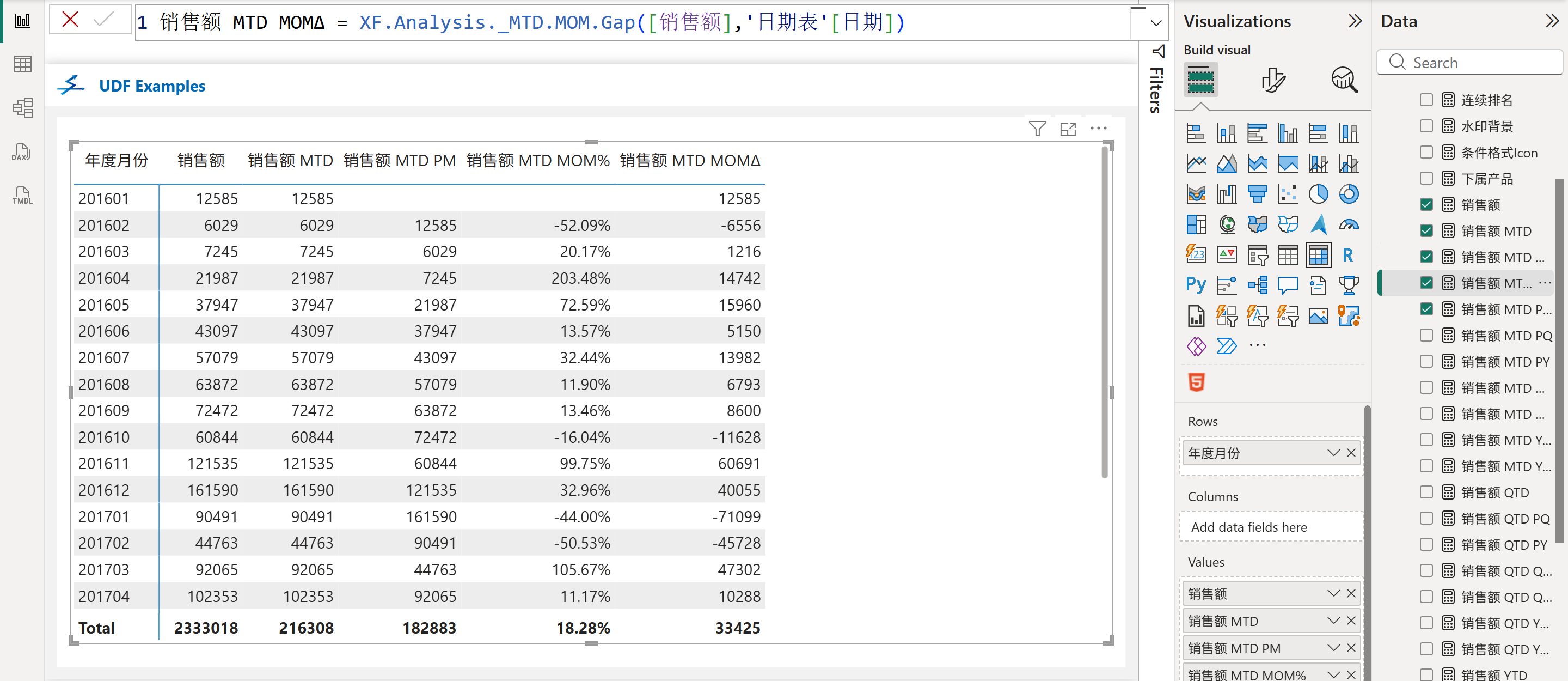Remove 销售额 MTD PM from Values
This screenshot has height=681, width=1568.
point(1351,648)
